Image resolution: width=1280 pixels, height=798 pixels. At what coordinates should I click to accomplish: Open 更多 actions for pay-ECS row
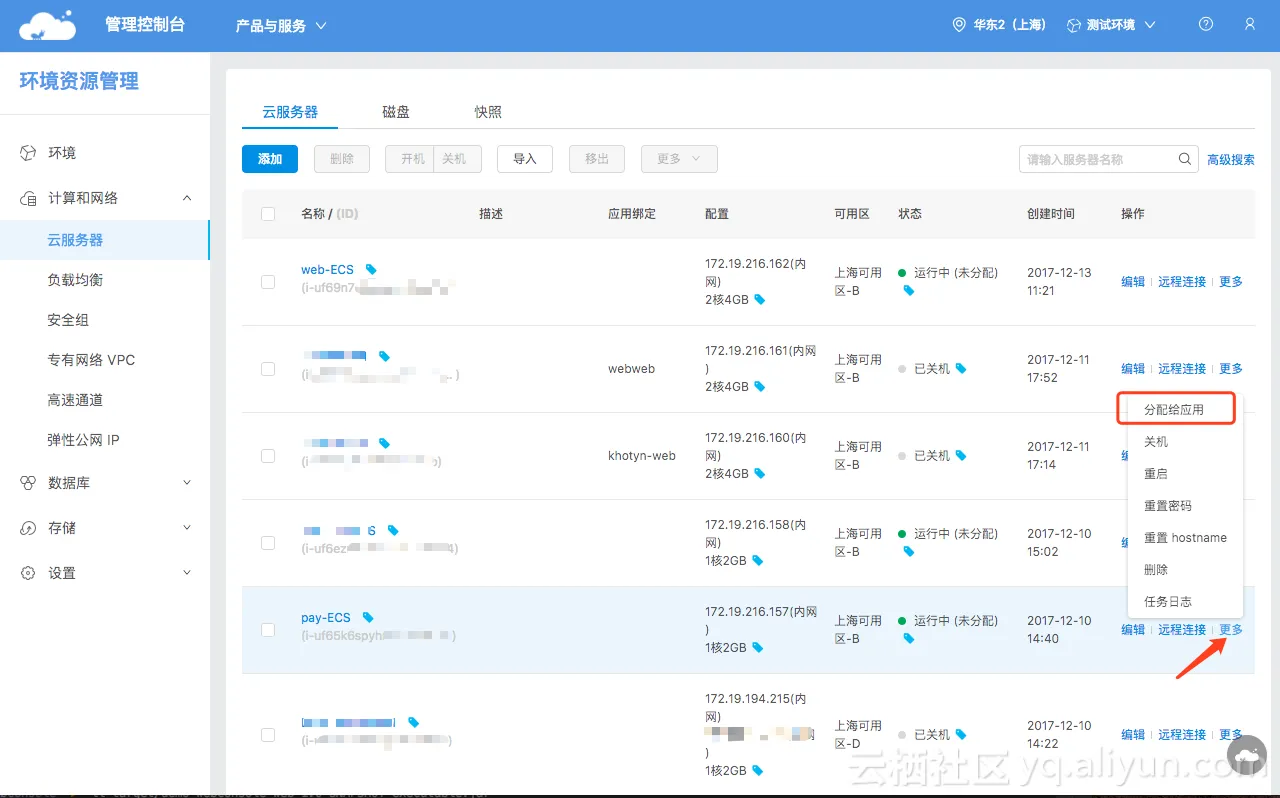point(1231,630)
